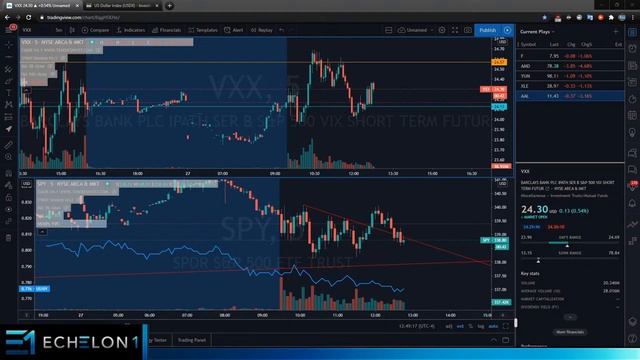Collapse the SPY indicator legend chevron
Image resolution: width=640 pixels, height=360 pixels.
click(42, 232)
